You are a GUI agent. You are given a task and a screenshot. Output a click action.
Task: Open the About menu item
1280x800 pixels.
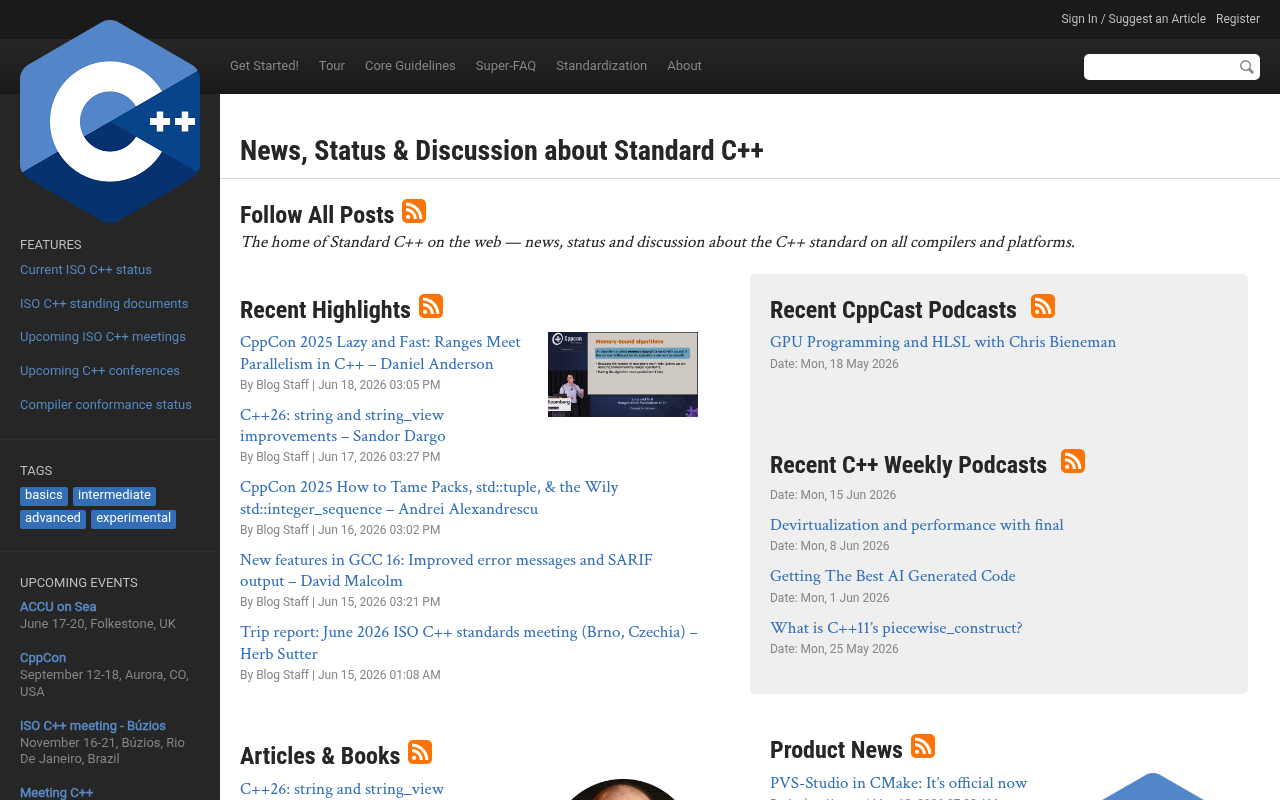684,66
